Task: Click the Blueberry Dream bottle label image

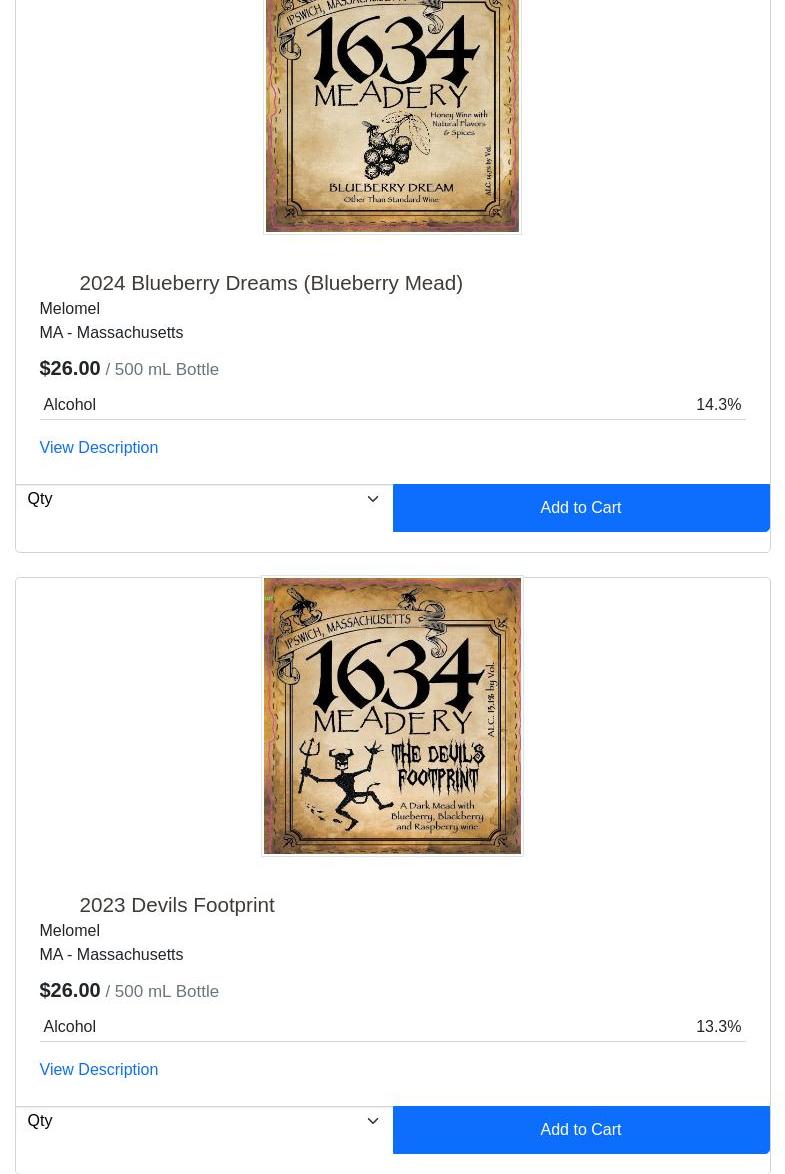Action: click(392, 116)
